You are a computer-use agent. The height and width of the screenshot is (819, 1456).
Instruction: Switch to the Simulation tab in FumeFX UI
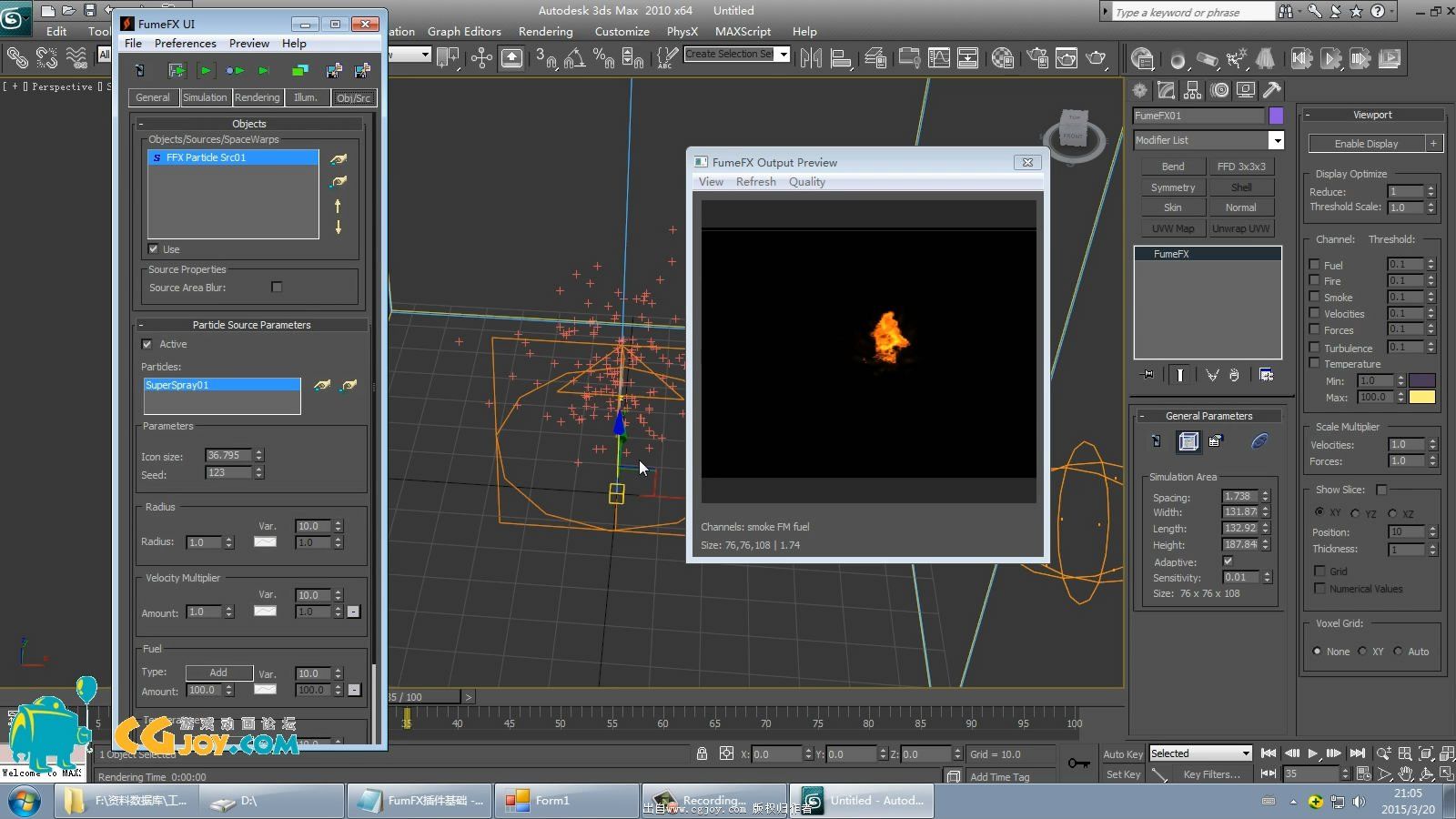coord(205,97)
